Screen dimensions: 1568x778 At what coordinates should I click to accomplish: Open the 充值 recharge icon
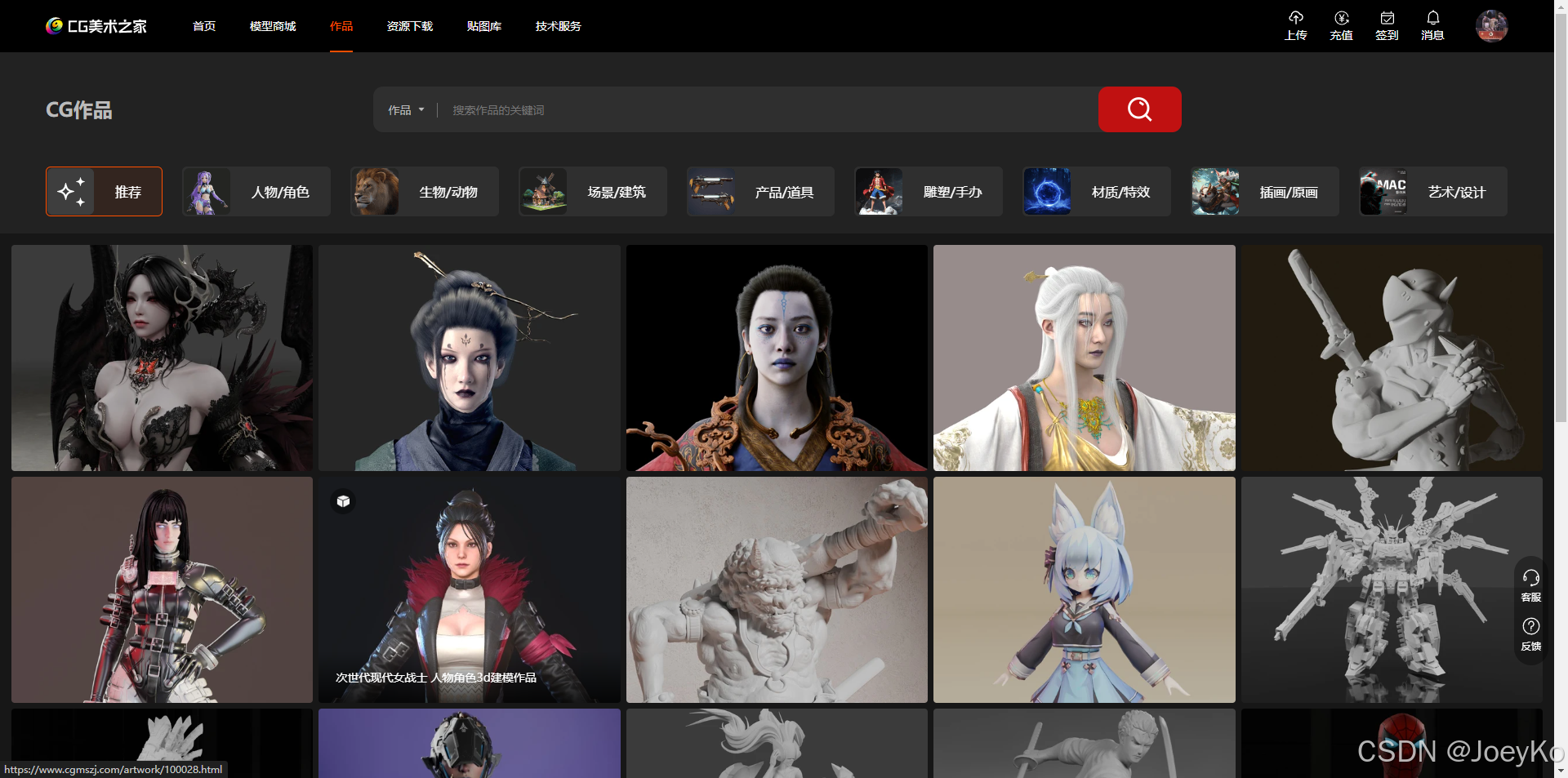click(x=1341, y=26)
